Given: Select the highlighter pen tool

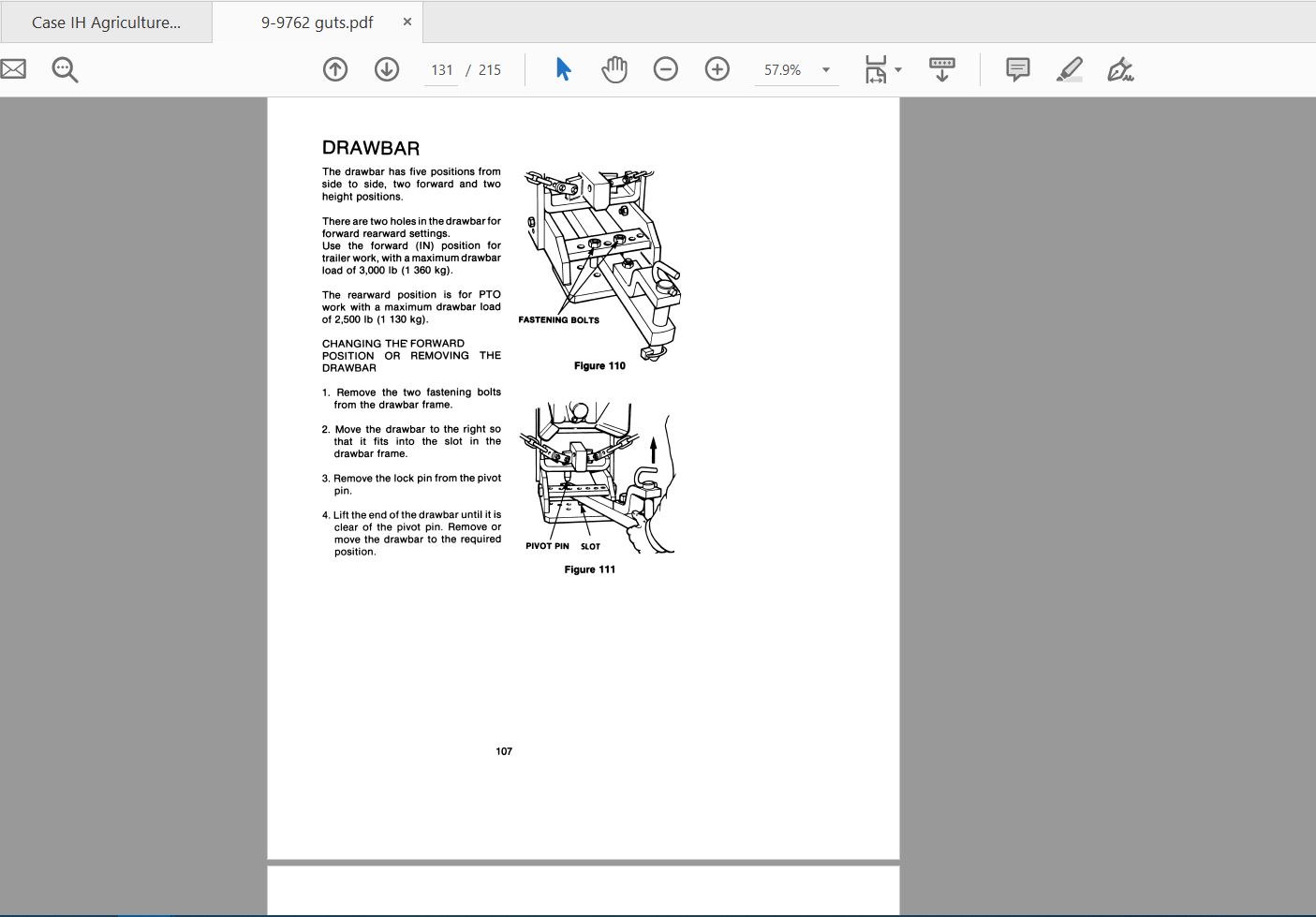Looking at the screenshot, I should pyautogui.click(x=1070, y=69).
